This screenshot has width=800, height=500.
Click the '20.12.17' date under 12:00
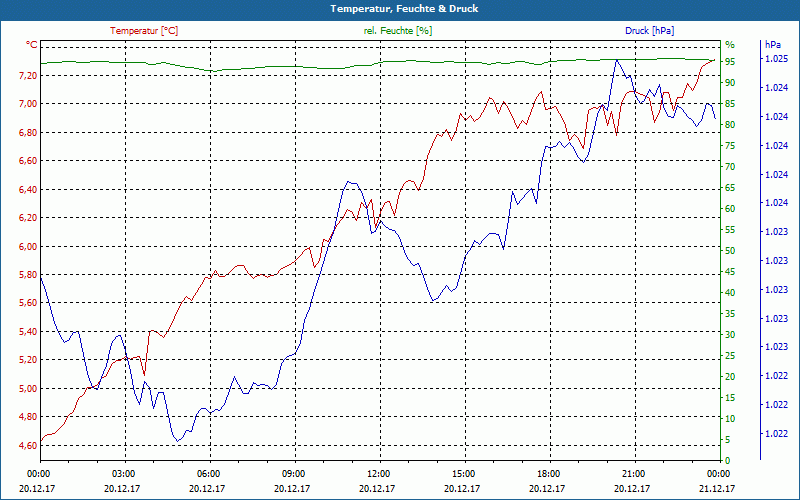click(377, 488)
